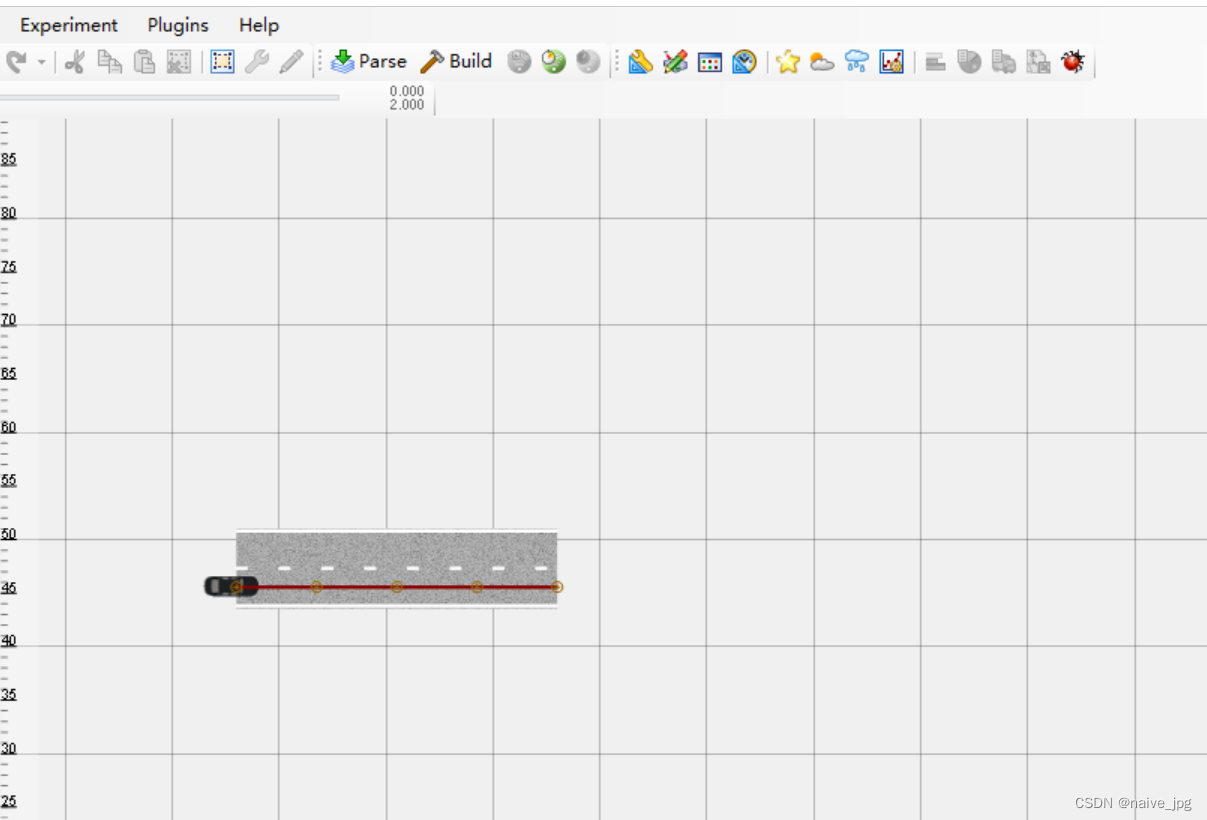Click the 50 label on vertical ruler

point(8,535)
